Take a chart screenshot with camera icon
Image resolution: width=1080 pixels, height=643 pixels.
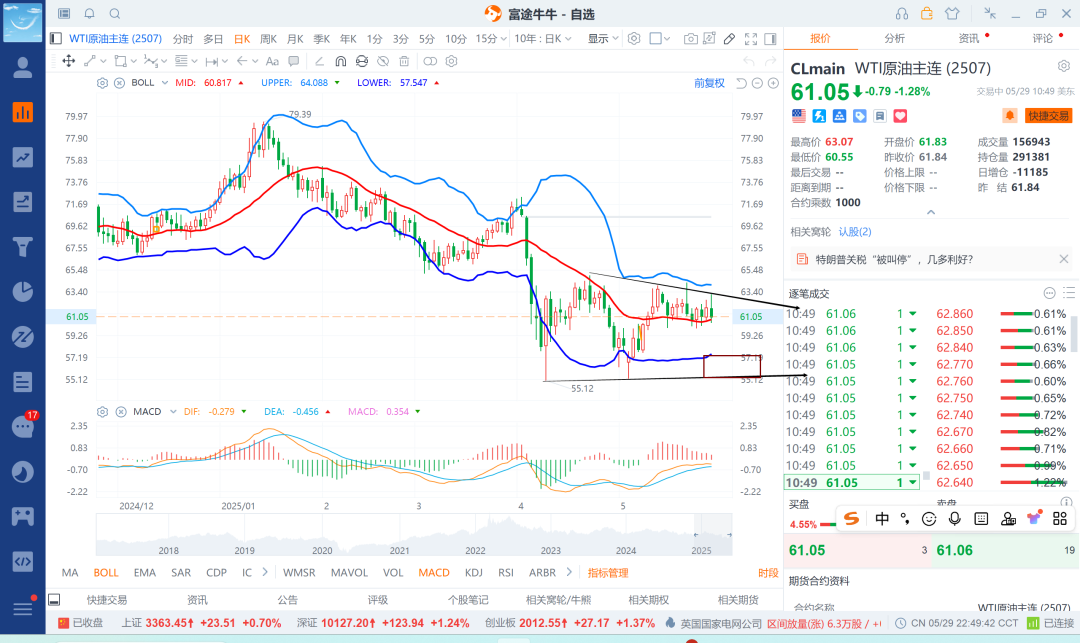690,39
